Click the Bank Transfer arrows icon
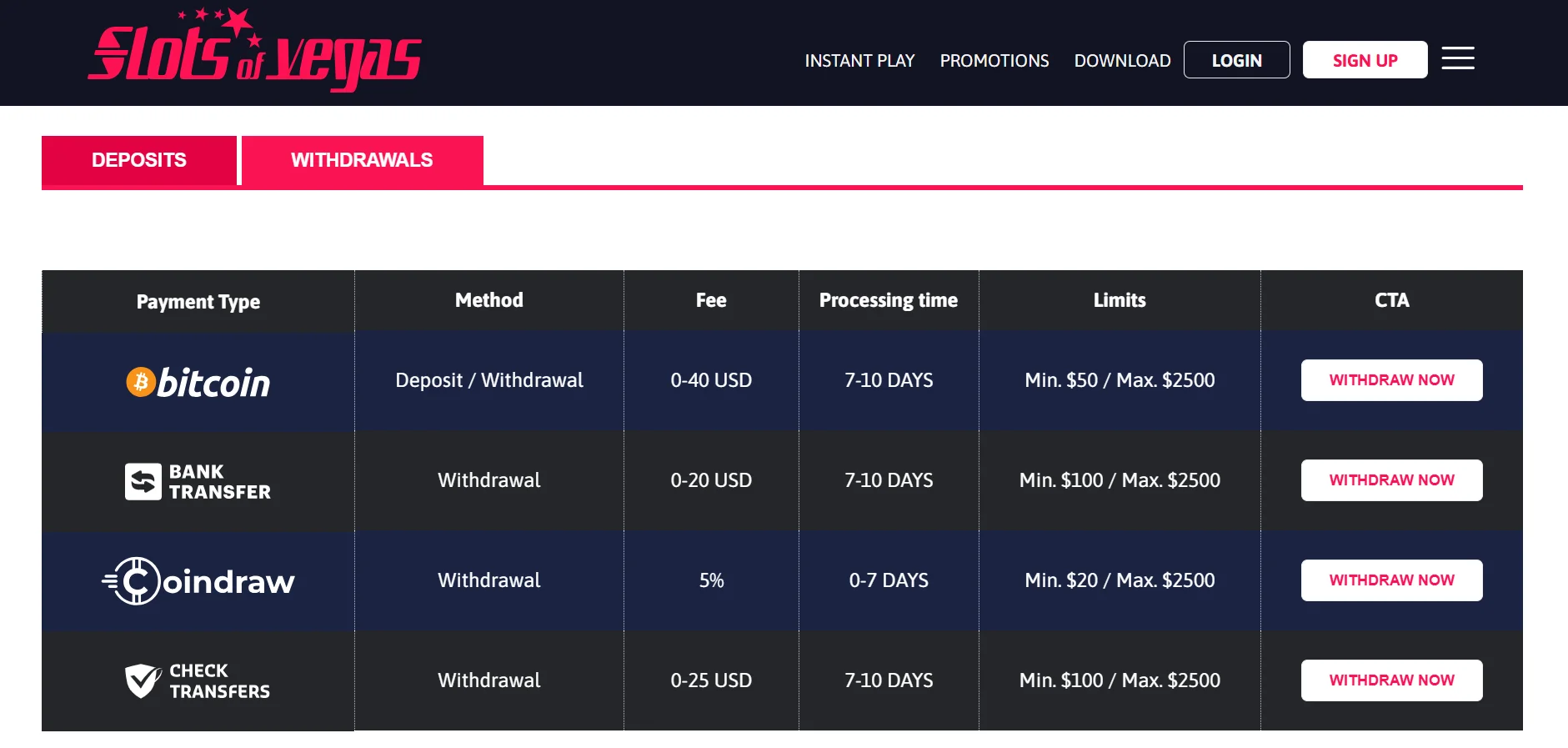 click(x=143, y=481)
